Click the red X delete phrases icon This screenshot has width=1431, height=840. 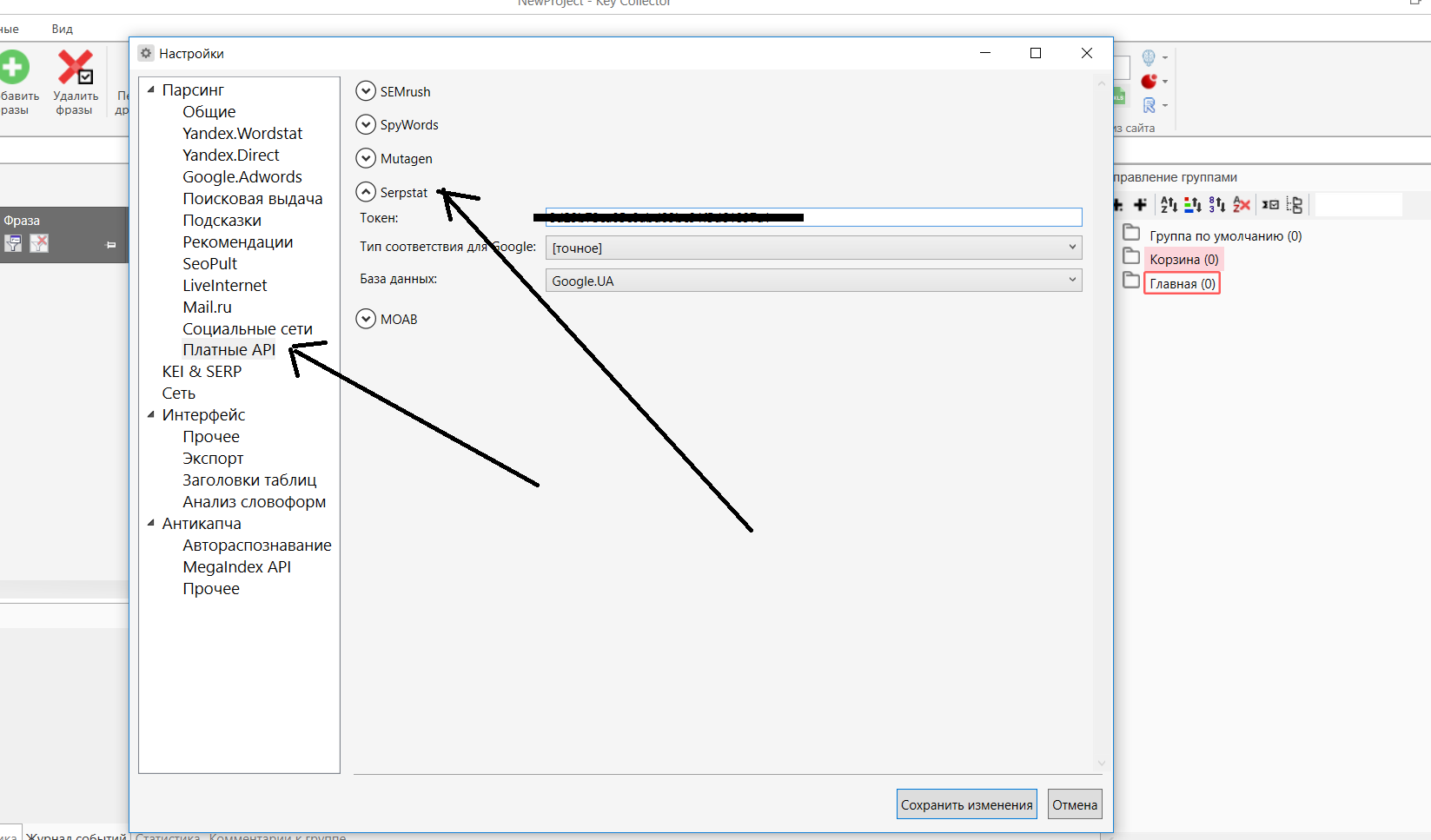75,68
